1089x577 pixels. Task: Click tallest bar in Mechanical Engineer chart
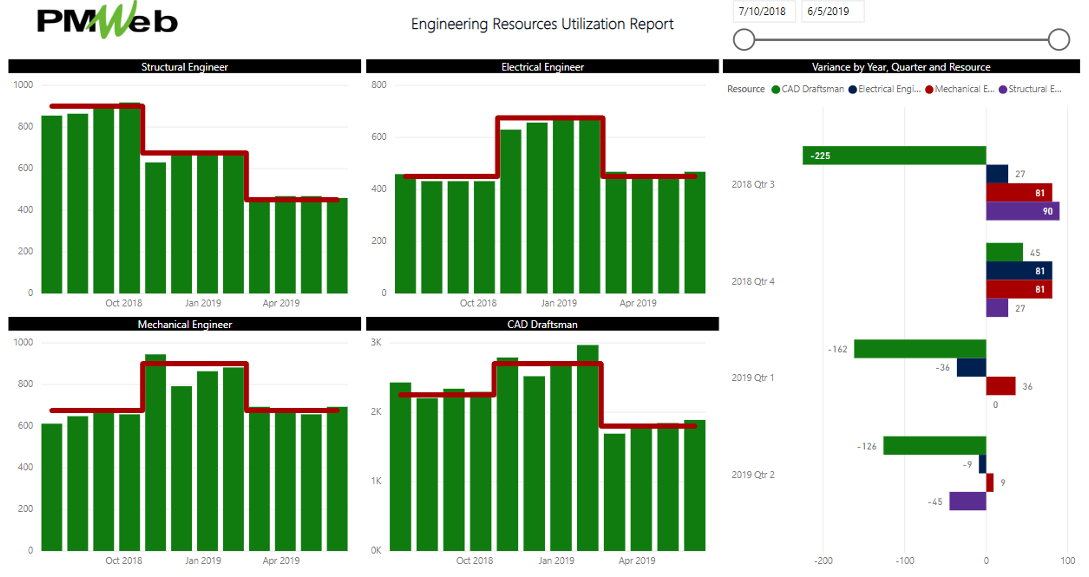click(x=156, y=453)
